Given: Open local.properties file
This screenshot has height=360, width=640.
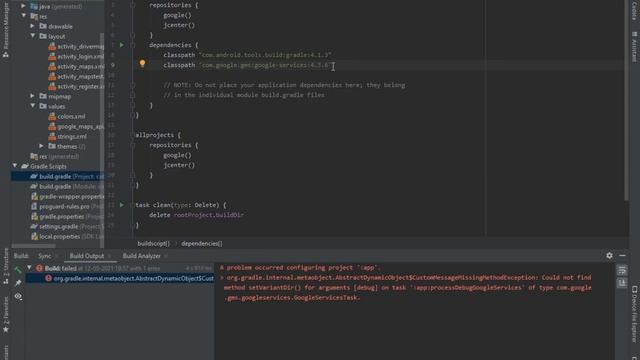Looking at the screenshot, I should [67, 236].
